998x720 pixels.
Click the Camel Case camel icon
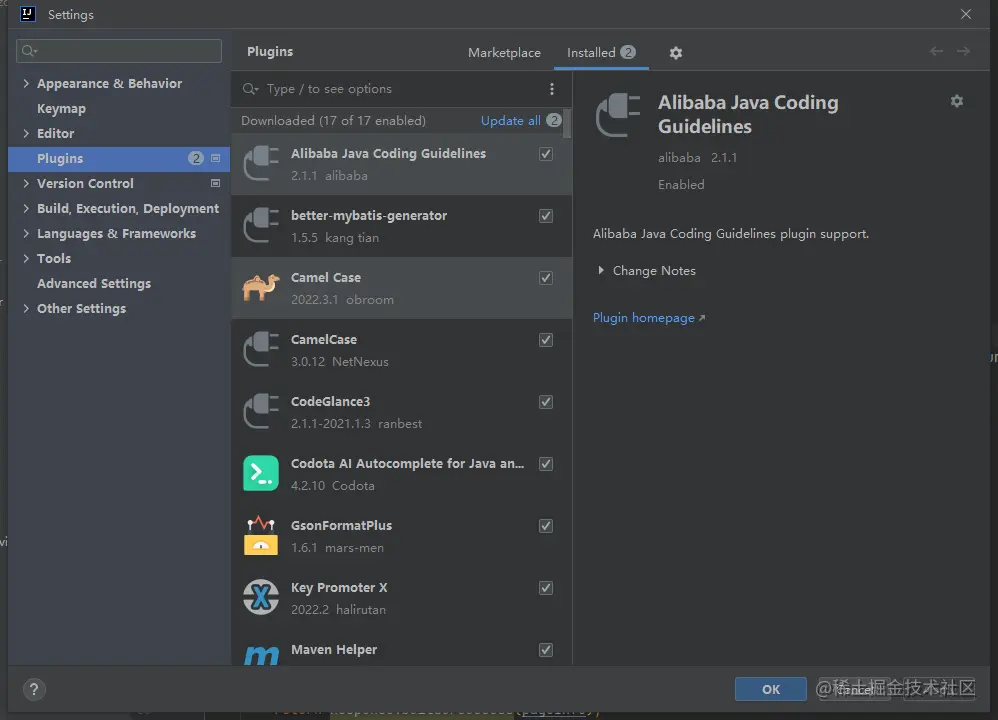[x=261, y=288]
